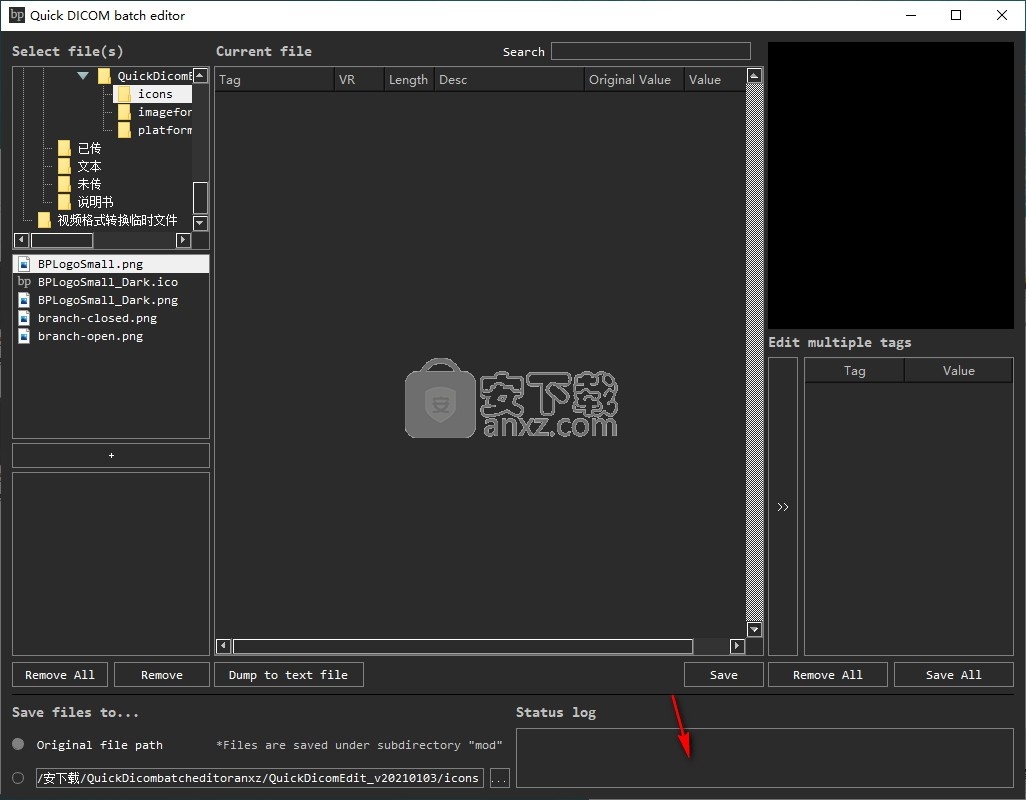Viewport: 1026px width, 800px height.
Task: Click the left Remove All button
Action: click(x=60, y=674)
